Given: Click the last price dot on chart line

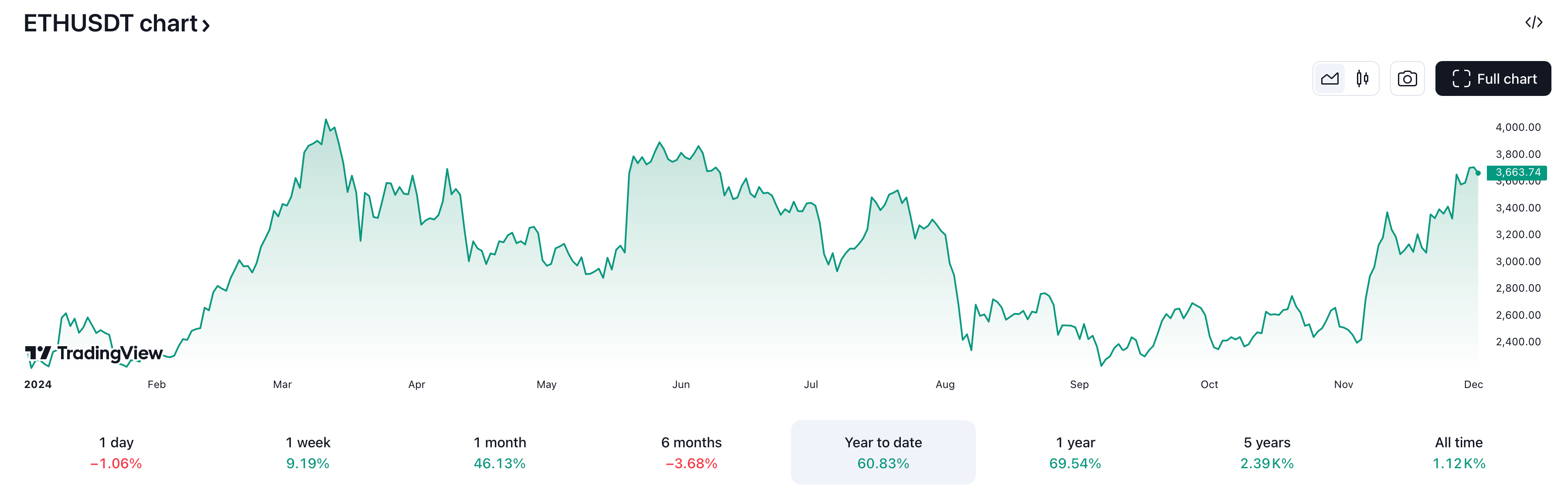Looking at the screenshot, I should pos(1478,174).
